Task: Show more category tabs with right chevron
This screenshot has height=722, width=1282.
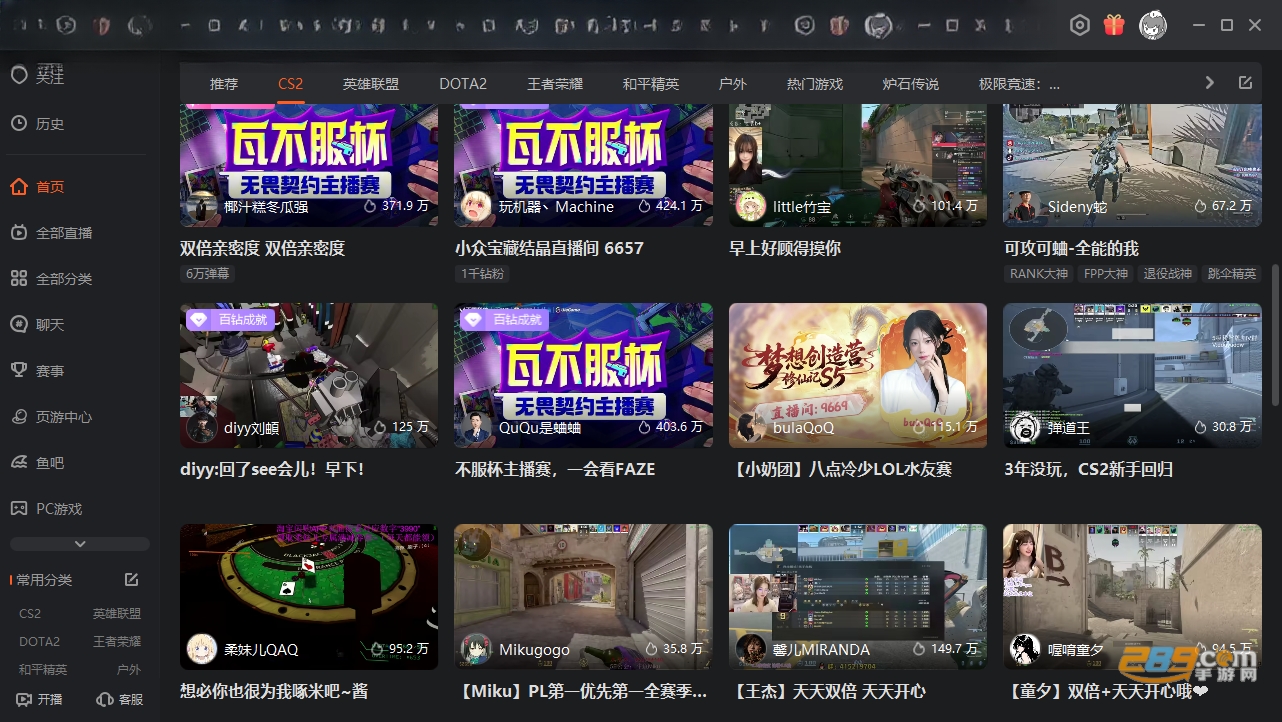Action: coord(1209,83)
